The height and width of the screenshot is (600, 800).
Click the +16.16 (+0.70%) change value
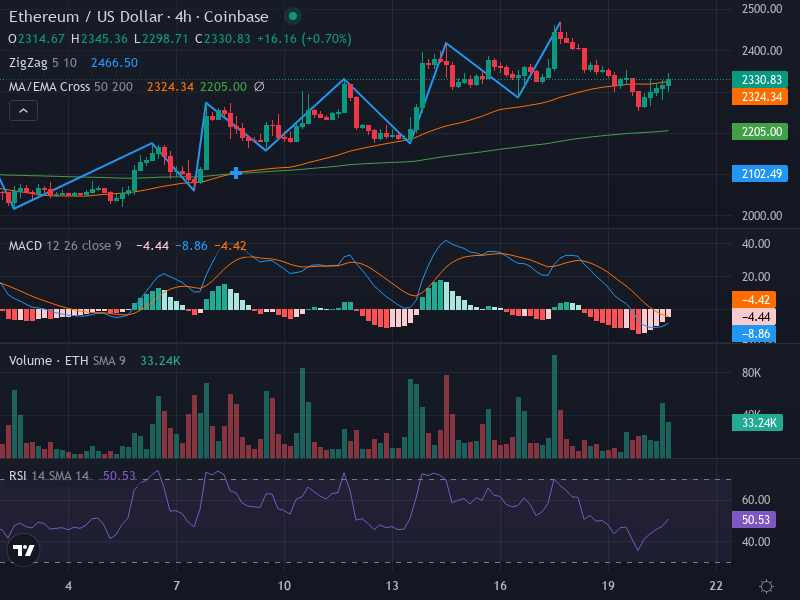pos(304,39)
